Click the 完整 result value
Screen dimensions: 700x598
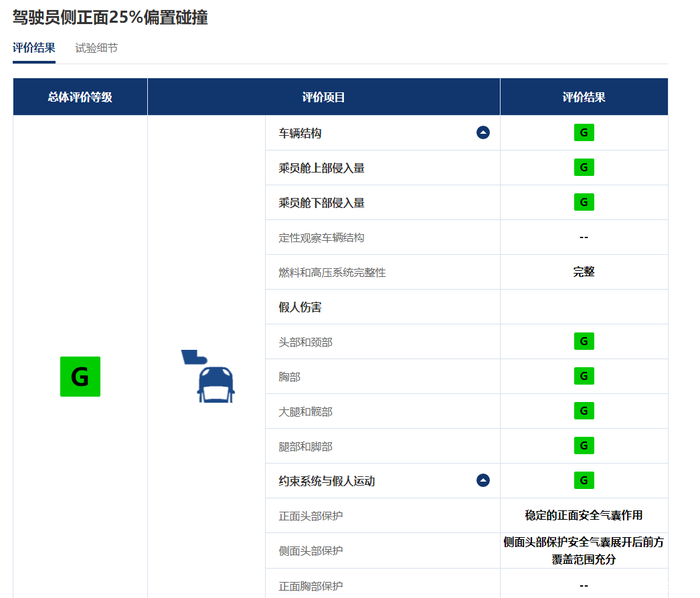coord(584,272)
